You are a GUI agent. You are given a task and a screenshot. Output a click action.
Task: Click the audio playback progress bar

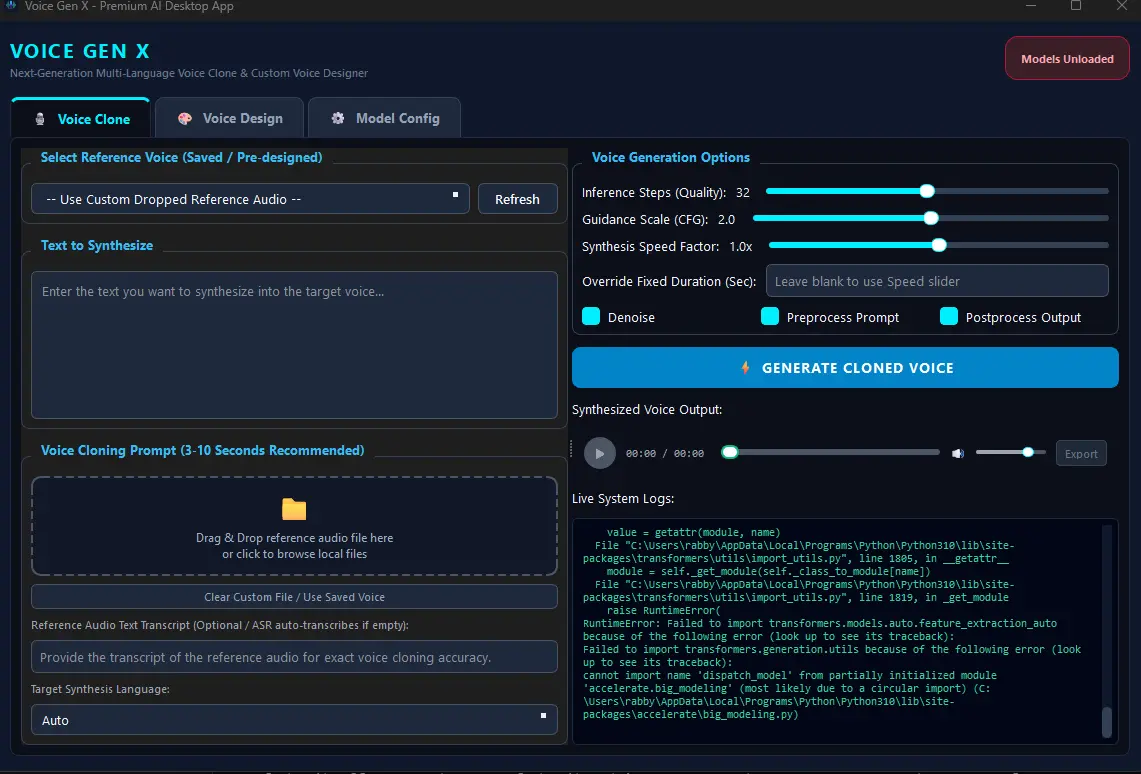click(x=830, y=452)
